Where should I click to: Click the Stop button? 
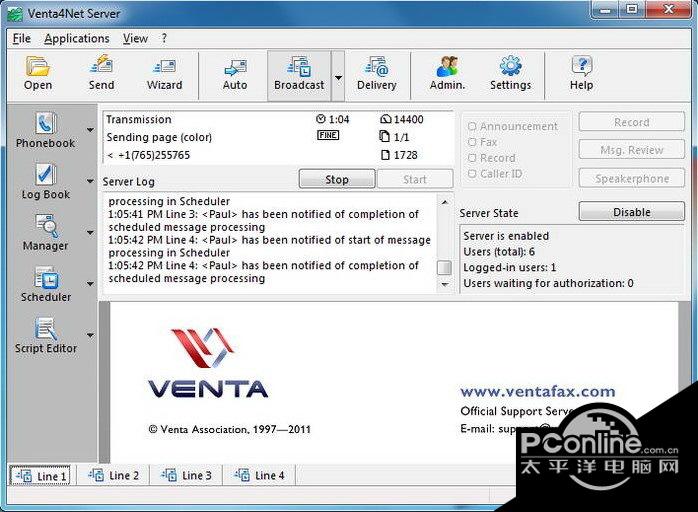pyautogui.click(x=337, y=179)
